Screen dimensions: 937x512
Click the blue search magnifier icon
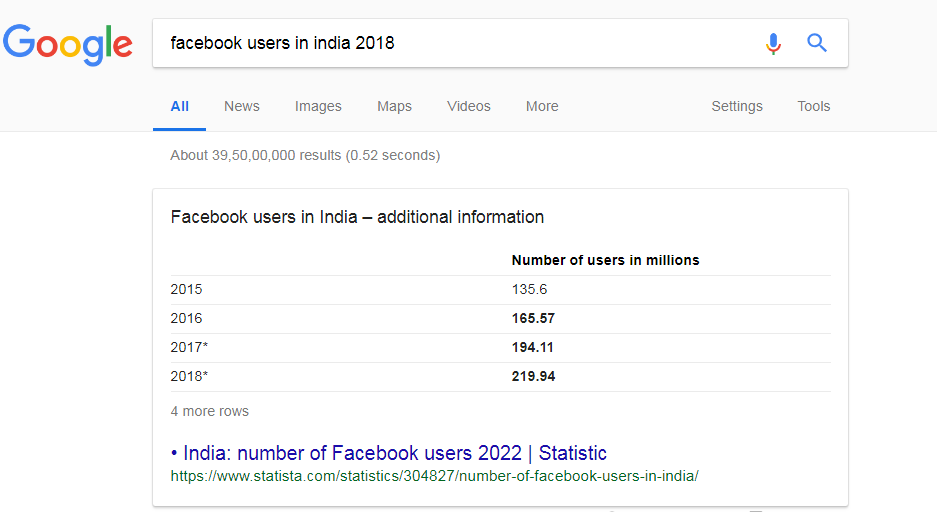click(817, 43)
